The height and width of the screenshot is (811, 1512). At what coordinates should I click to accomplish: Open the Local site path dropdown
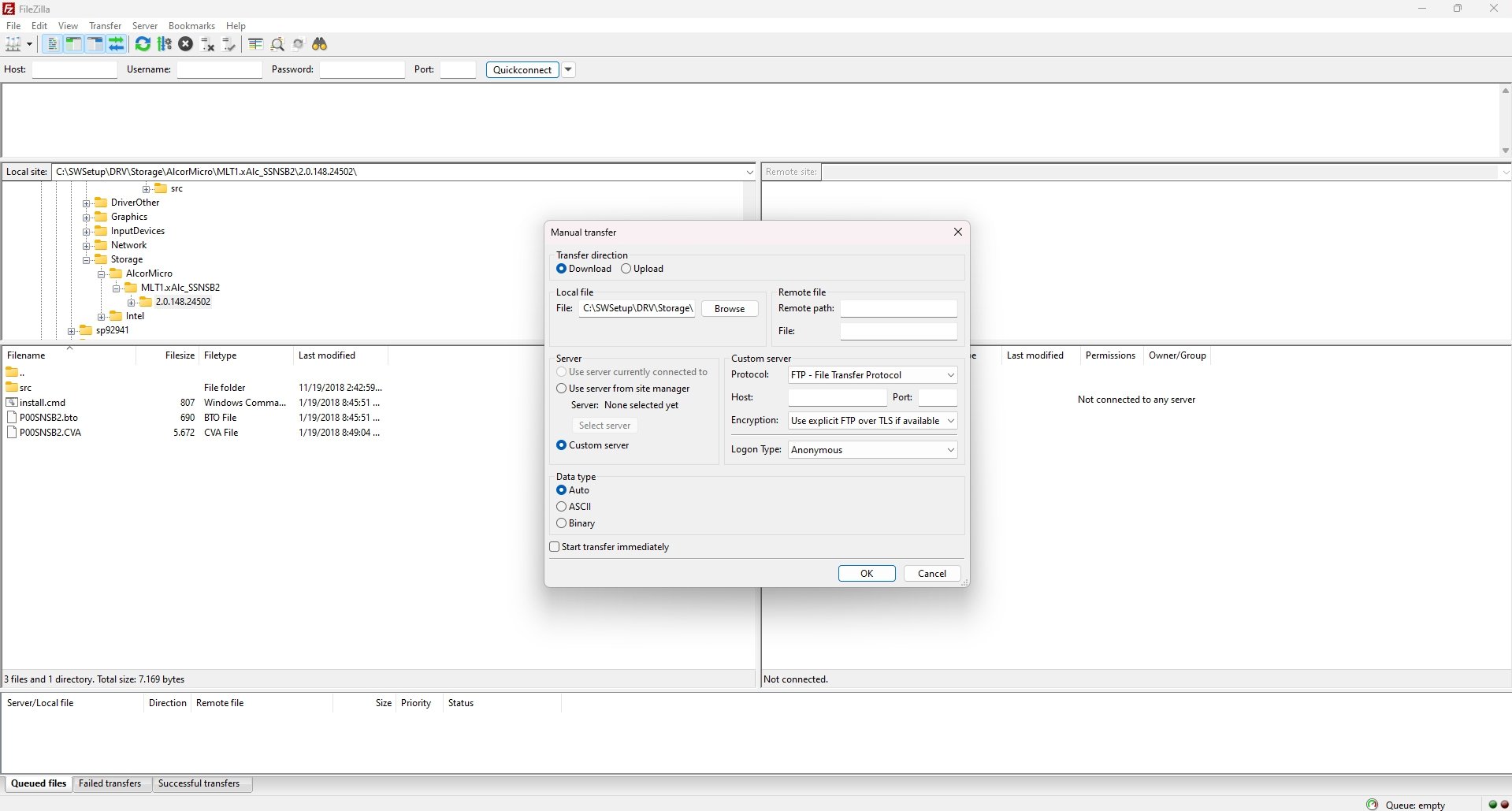749,172
